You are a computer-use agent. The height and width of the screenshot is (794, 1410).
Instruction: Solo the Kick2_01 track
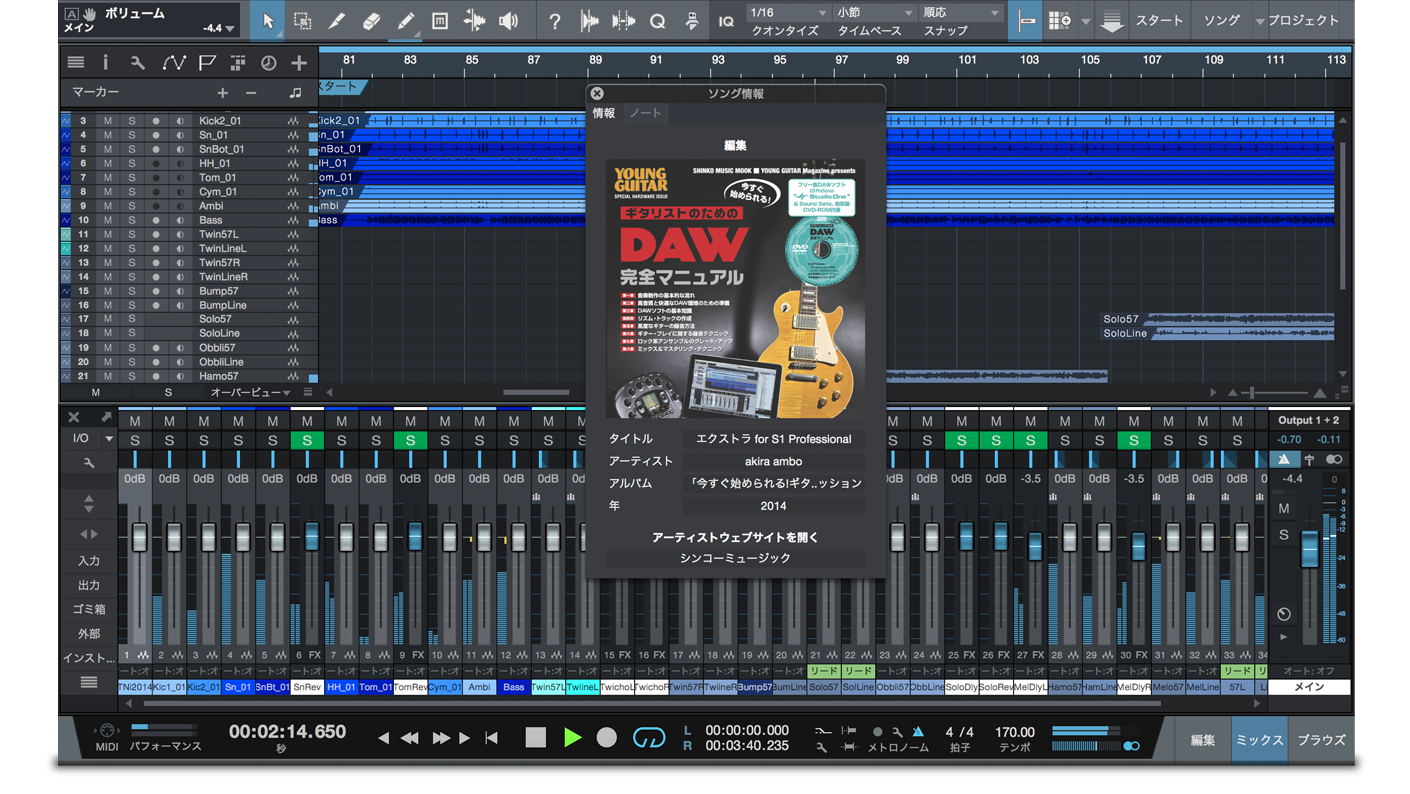click(x=131, y=121)
